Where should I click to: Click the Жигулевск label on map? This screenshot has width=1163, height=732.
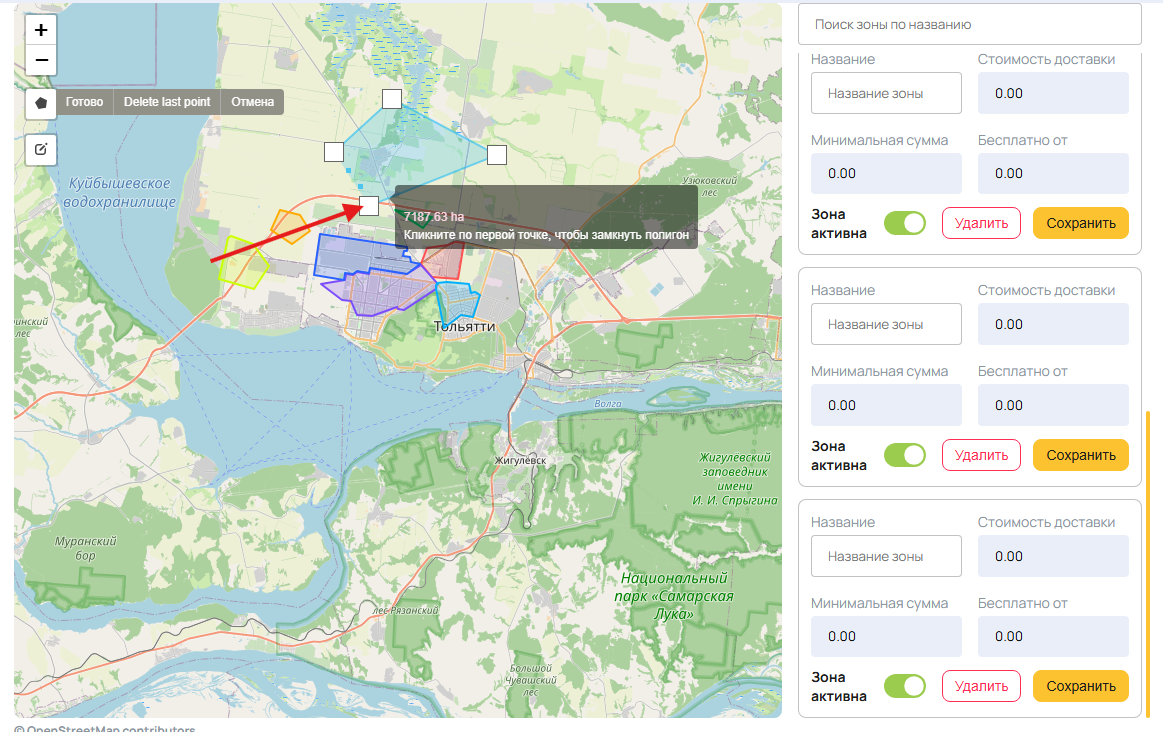[x=521, y=460]
